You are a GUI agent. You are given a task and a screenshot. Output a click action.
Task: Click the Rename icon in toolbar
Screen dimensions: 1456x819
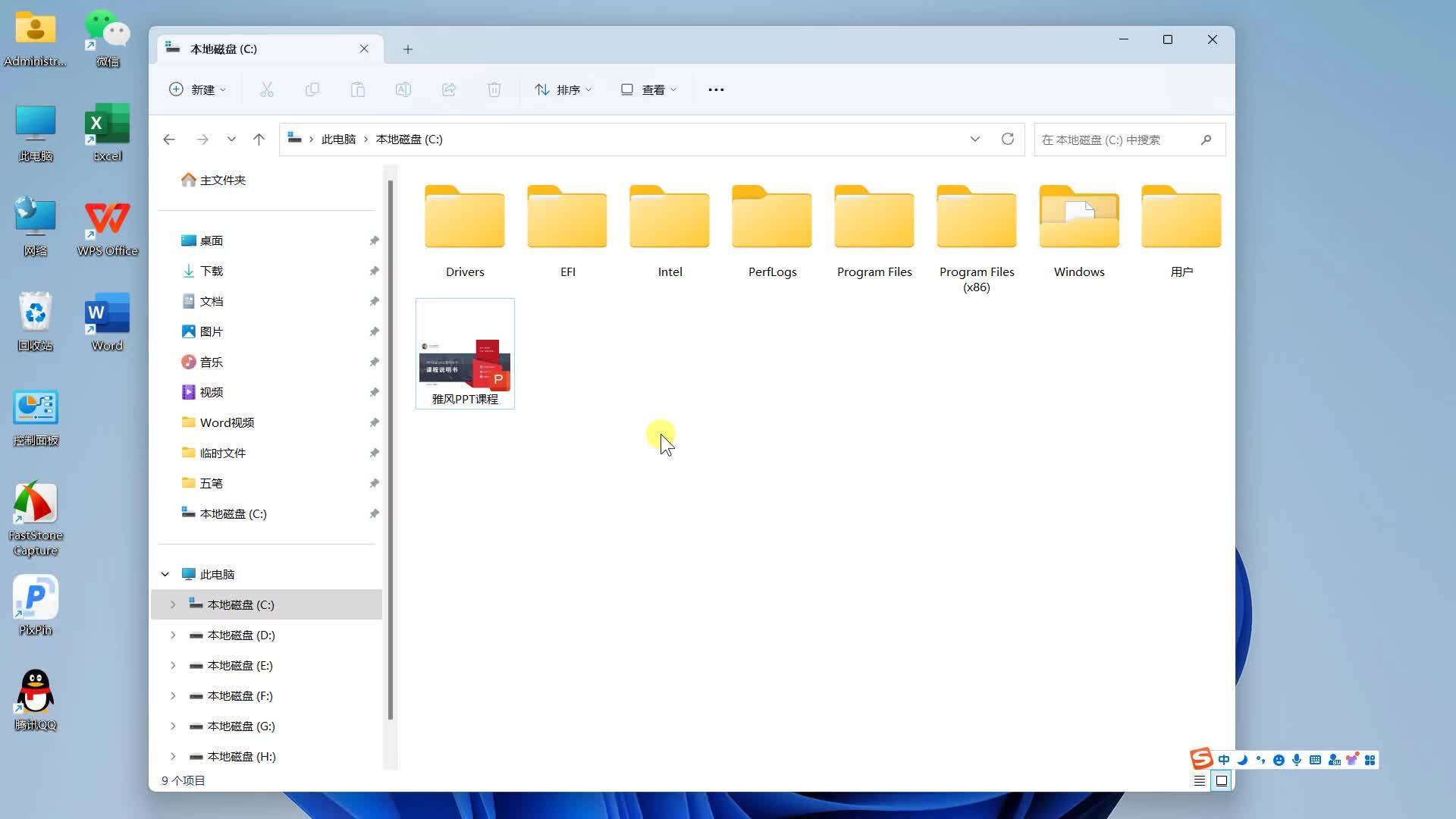pyautogui.click(x=403, y=89)
